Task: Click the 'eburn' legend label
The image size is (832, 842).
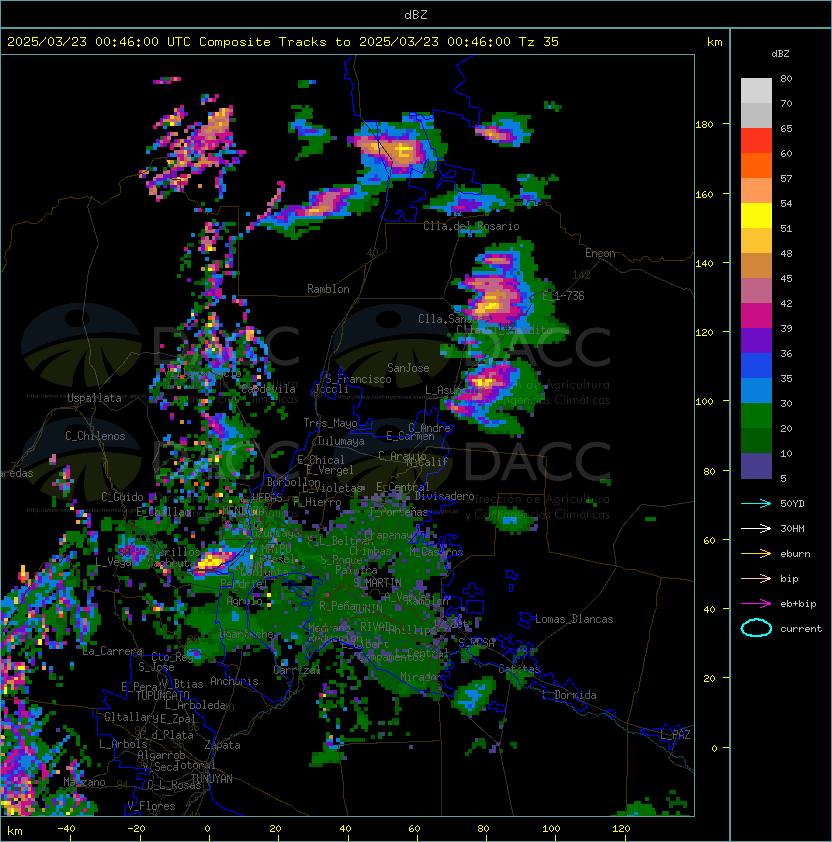Action: point(795,554)
